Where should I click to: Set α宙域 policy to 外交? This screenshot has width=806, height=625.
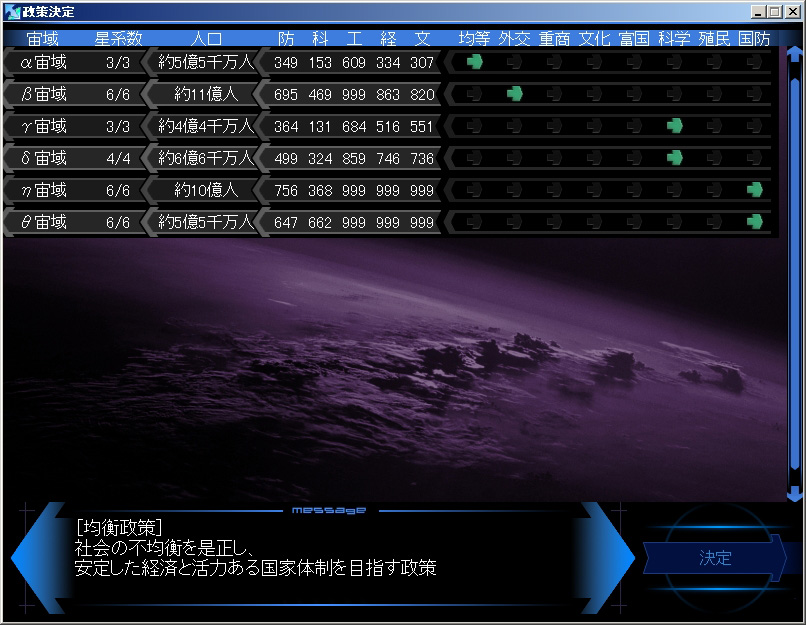(x=514, y=62)
